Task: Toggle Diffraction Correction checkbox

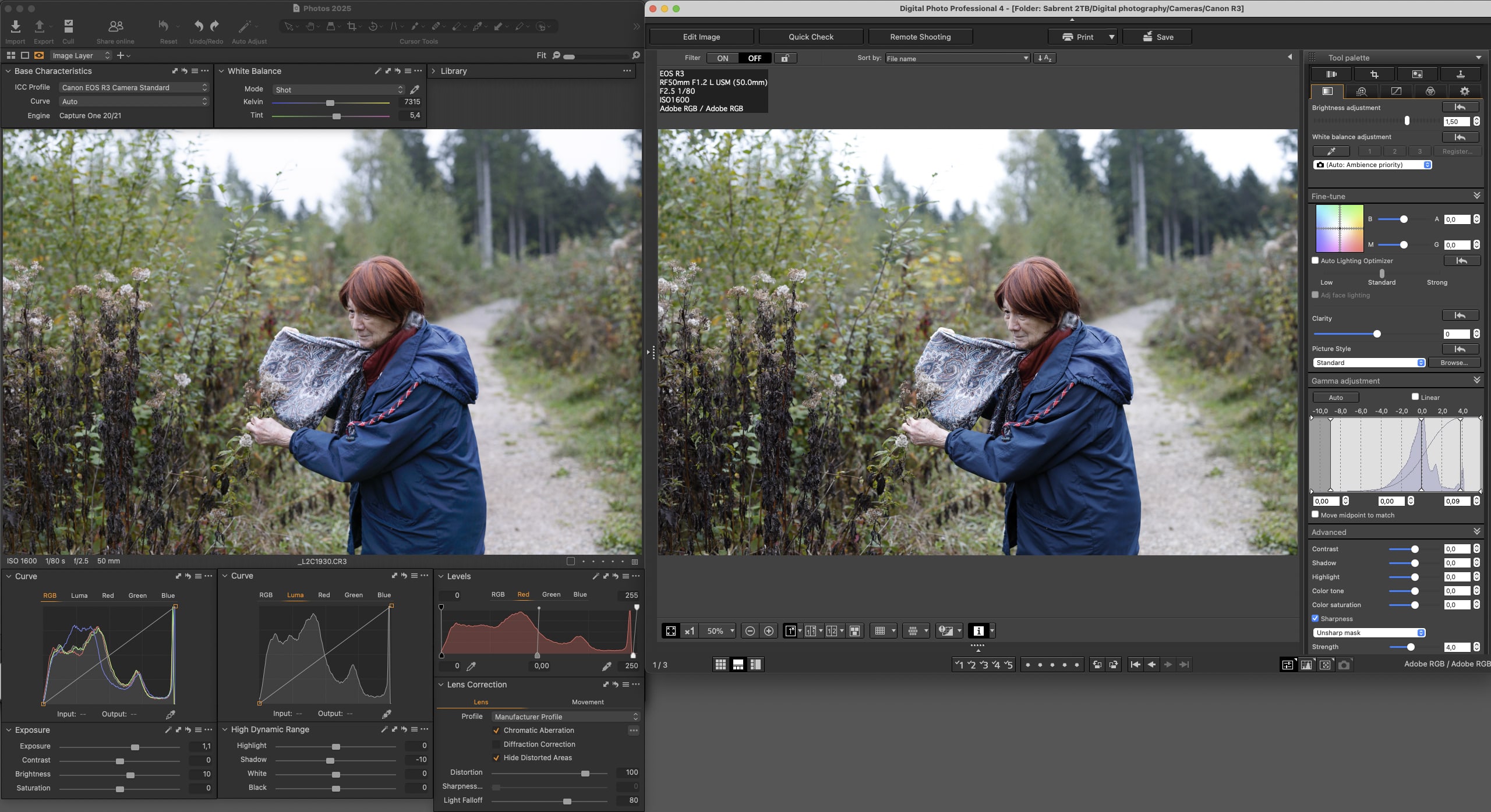Action: pyautogui.click(x=496, y=744)
